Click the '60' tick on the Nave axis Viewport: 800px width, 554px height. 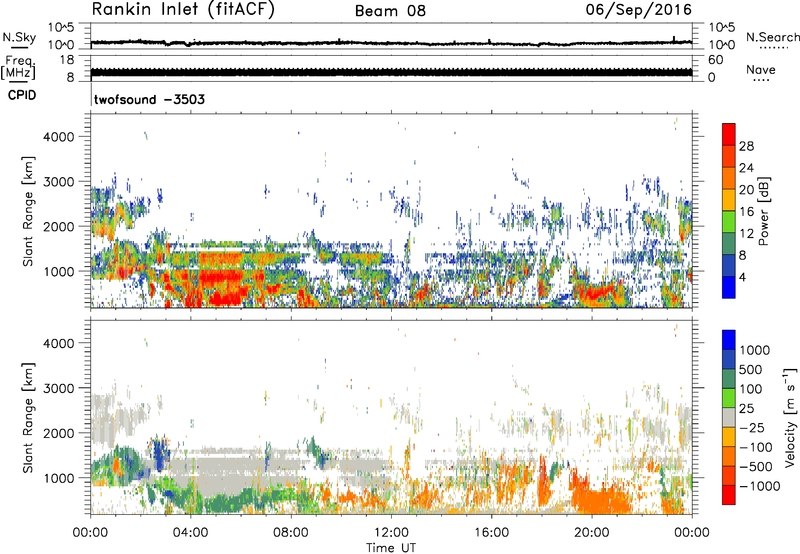[715, 60]
